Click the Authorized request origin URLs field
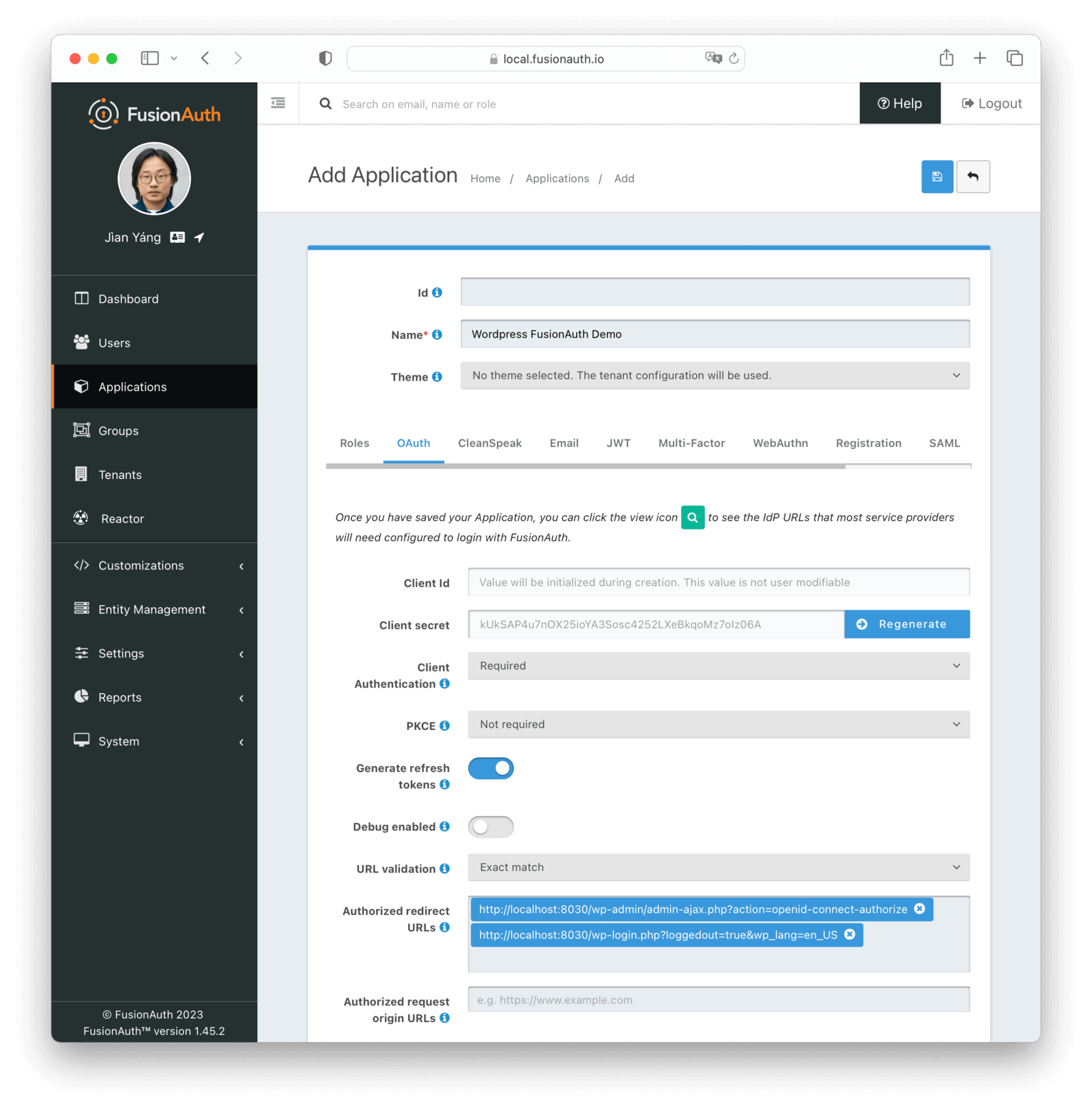1092x1110 pixels. point(719,999)
